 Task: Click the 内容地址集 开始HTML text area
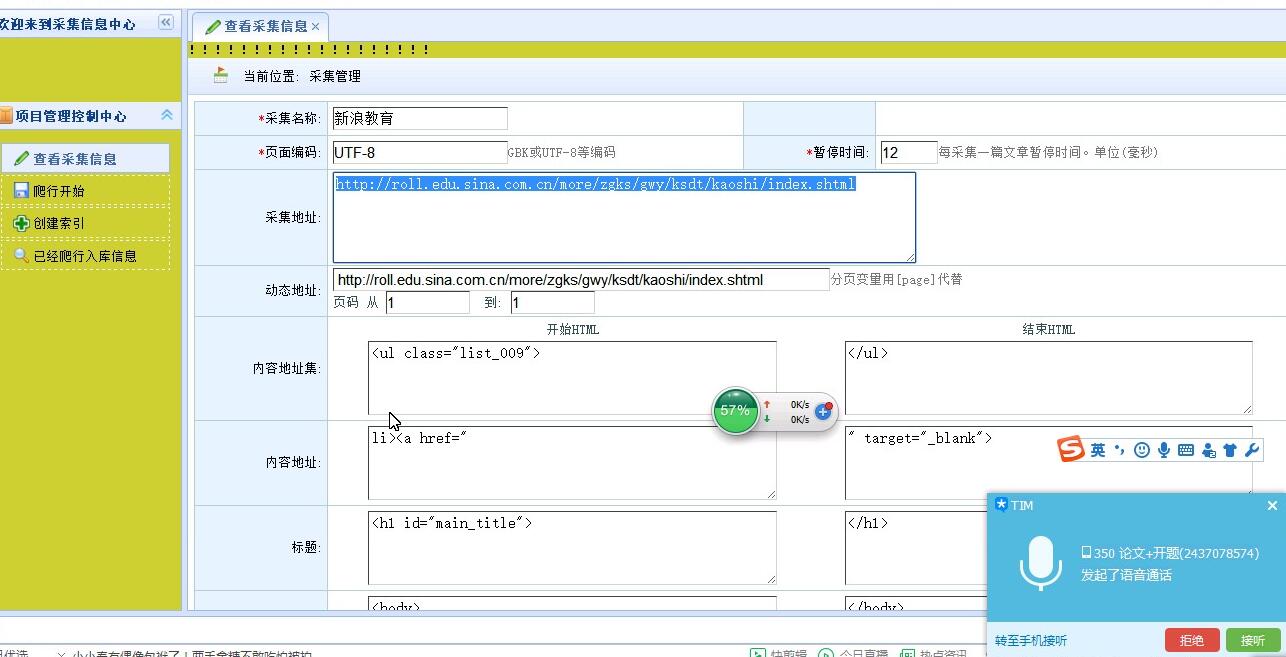[x=572, y=378]
